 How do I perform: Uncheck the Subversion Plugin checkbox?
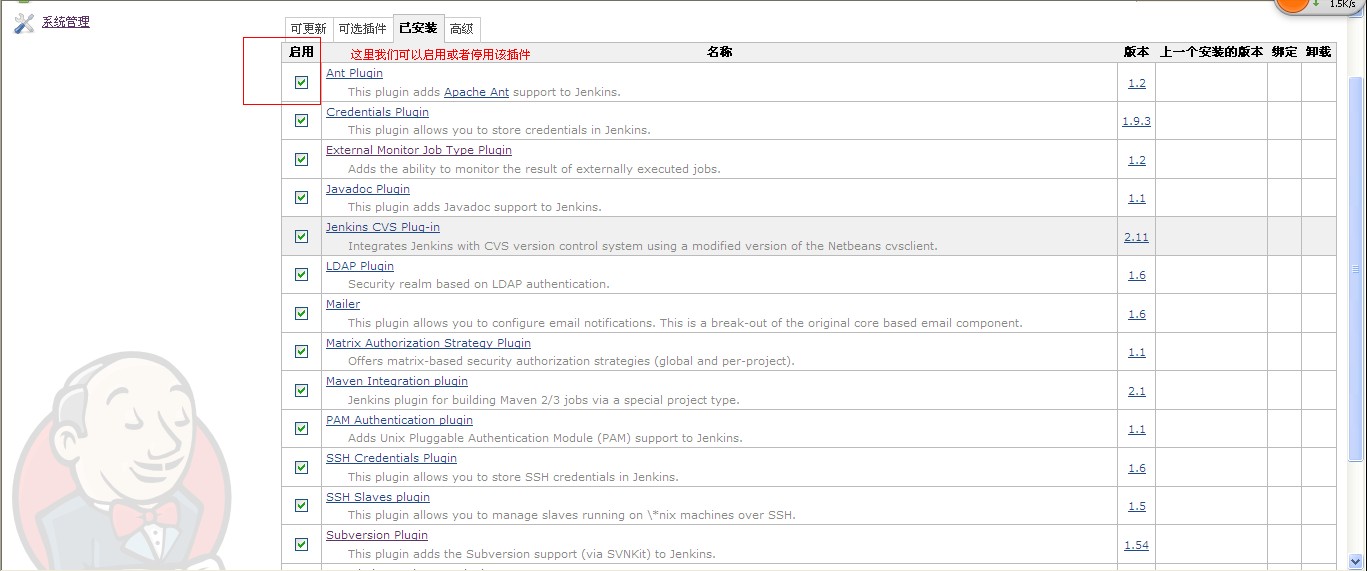tap(301, 544)
